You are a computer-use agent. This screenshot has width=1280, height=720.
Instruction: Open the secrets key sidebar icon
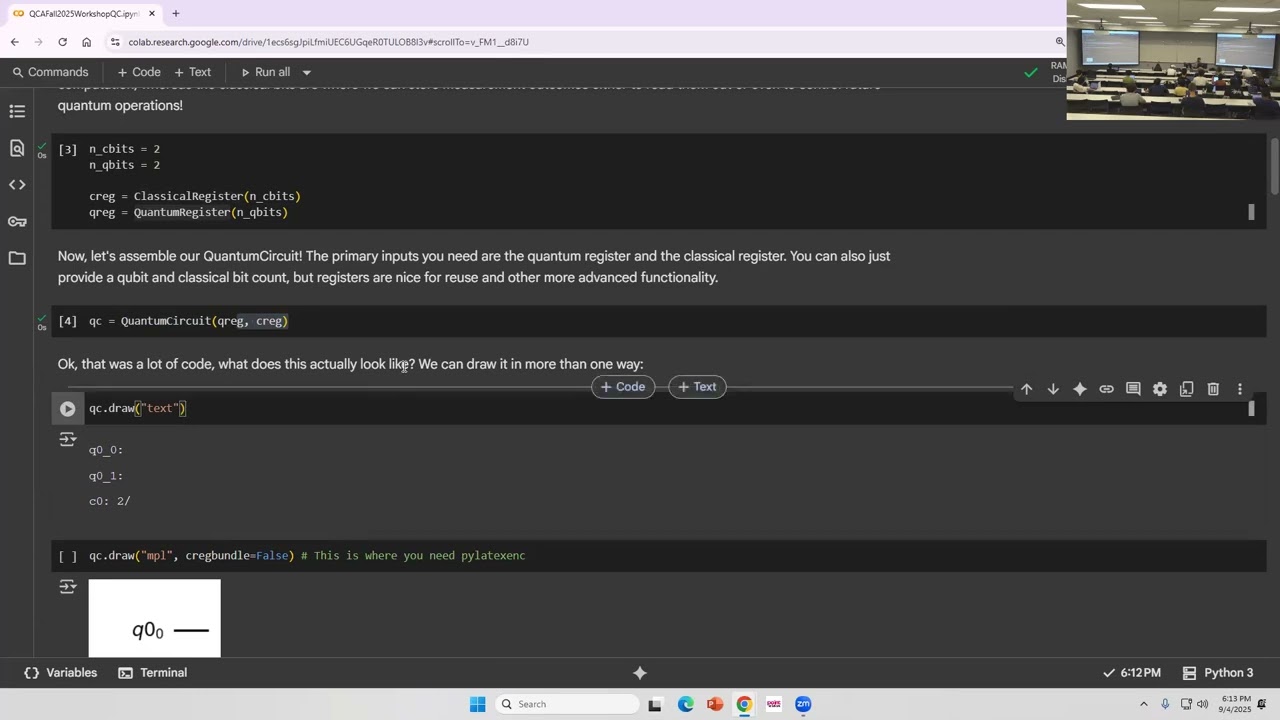tap(17, 221)
